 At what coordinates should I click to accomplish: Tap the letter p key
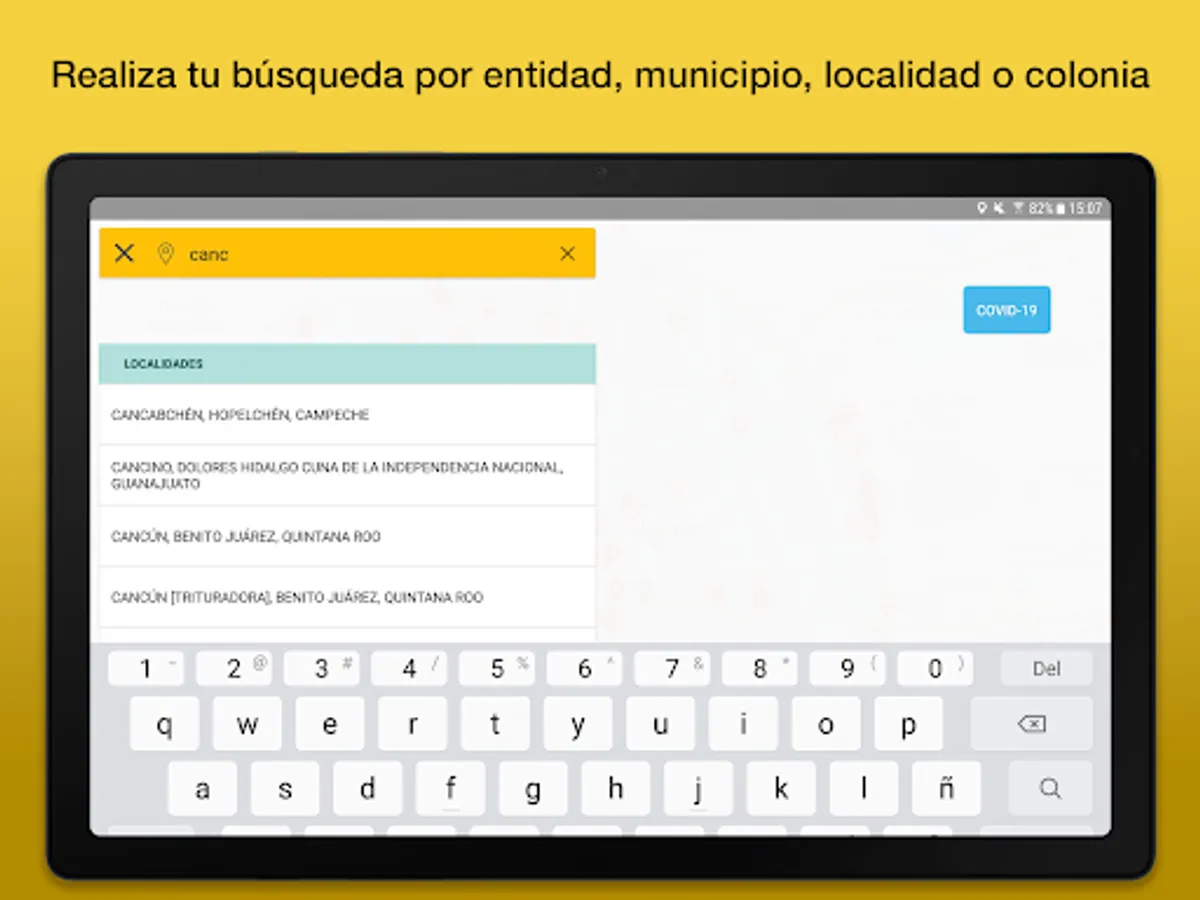coord(908,724)
